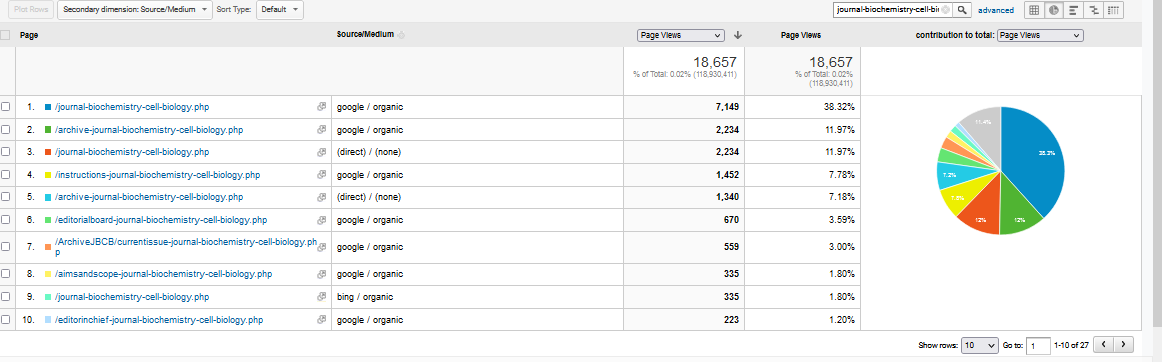Screen dimensions: 1162x362
Task: Open the Page Views metric dropdown in column header
Action: click(x=680, y=35)
